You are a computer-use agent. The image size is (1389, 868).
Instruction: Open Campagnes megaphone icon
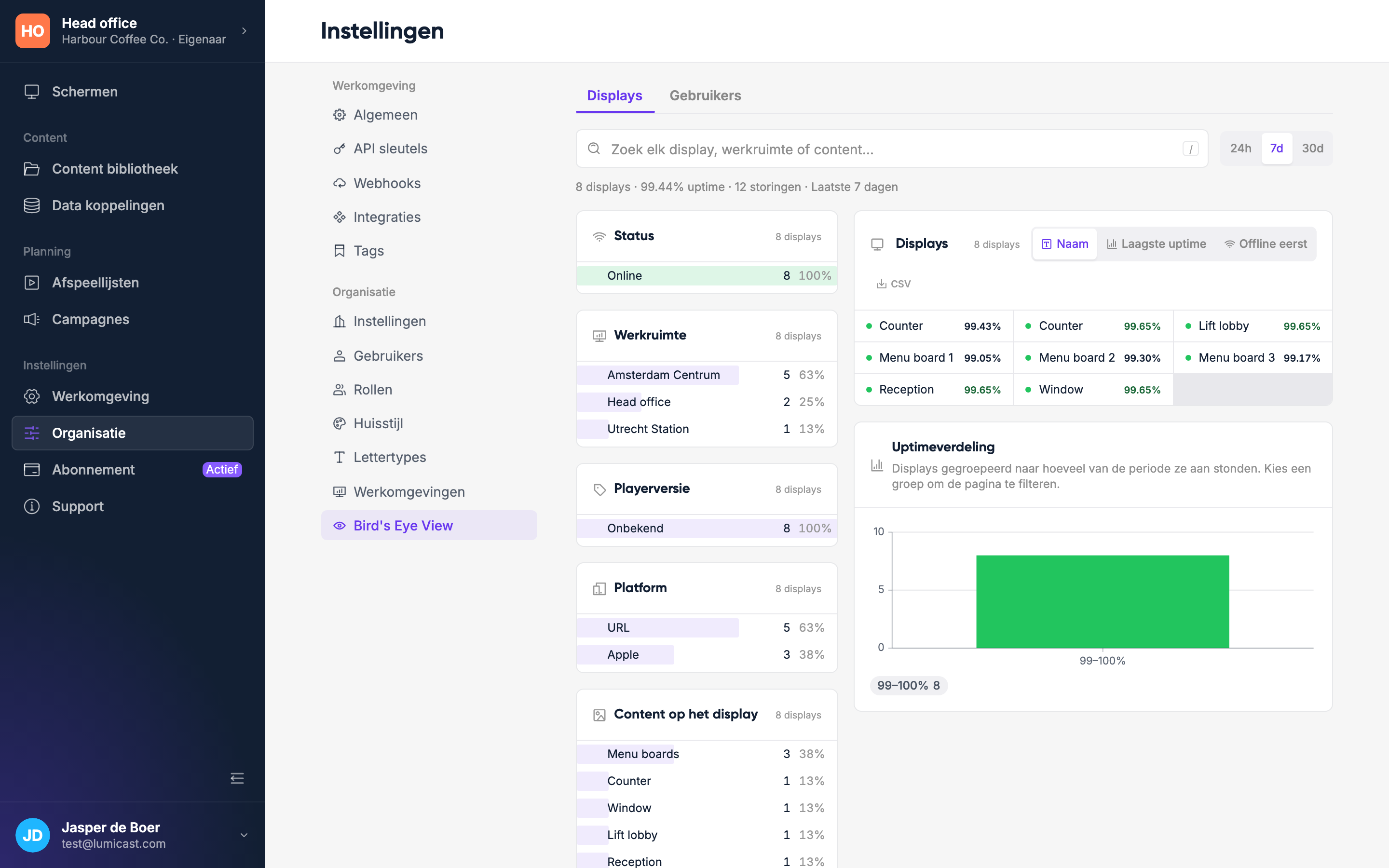click(31, 319)
